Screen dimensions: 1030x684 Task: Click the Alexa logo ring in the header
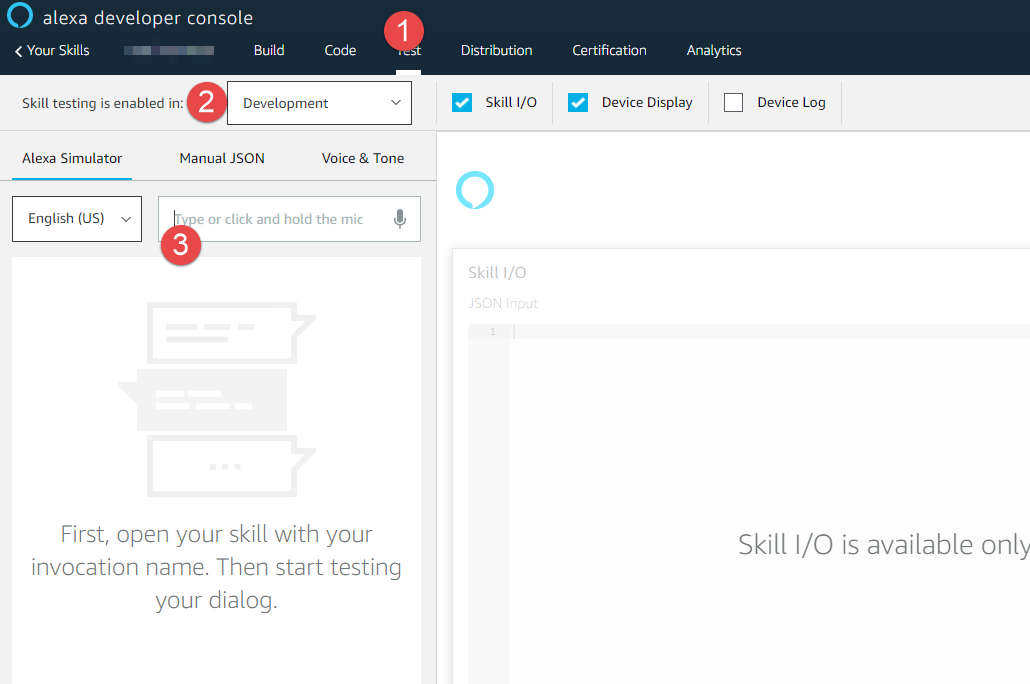20,16
